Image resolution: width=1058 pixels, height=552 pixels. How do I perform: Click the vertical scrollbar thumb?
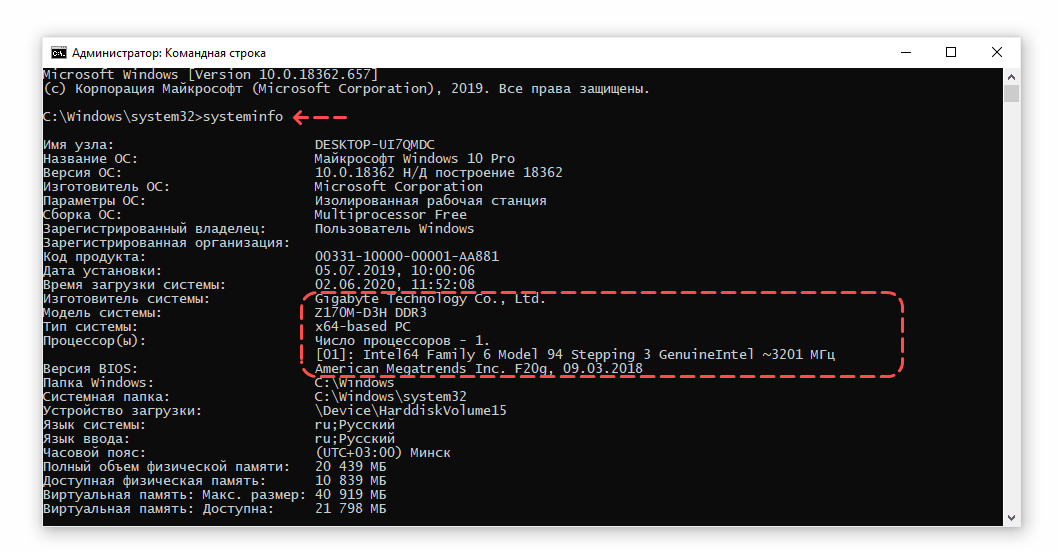tap(1011, 93)
